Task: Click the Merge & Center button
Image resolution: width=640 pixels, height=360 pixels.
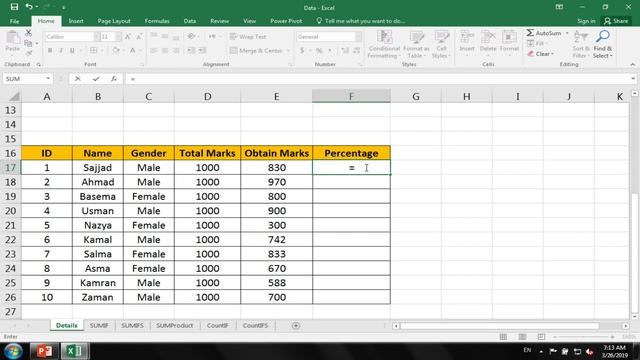Action: pyautogui.click(x=256, y=51)
